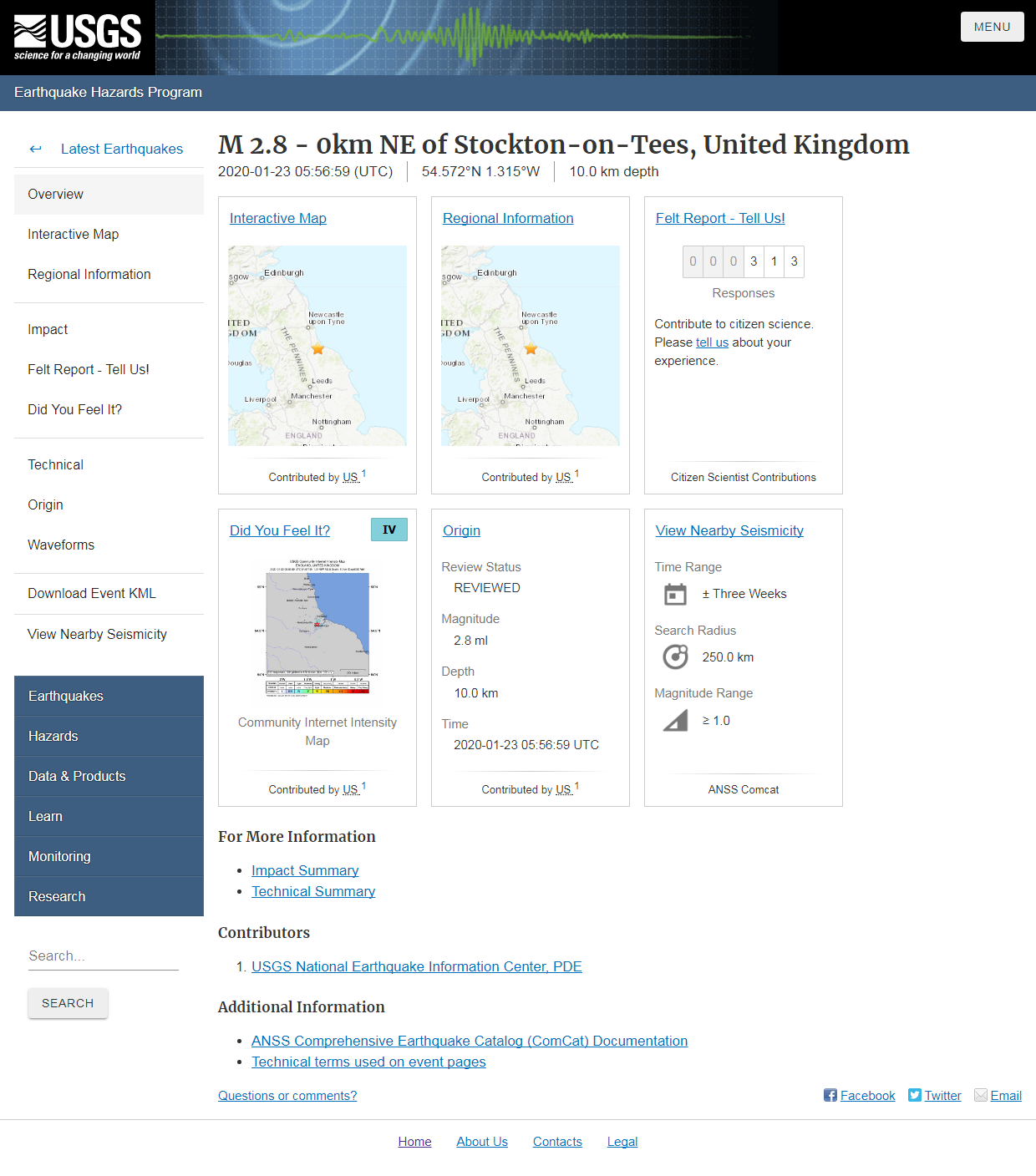Click the Twitter bird icon

915,1095
